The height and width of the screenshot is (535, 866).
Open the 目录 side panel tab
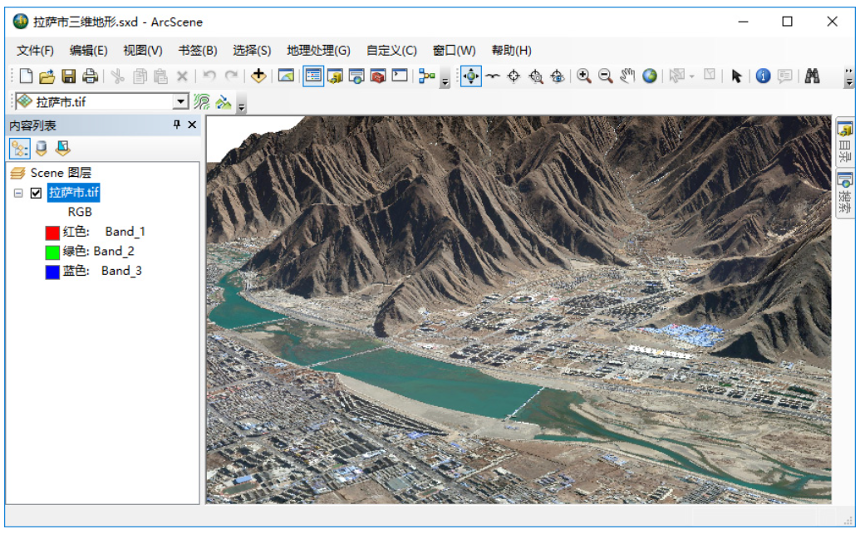845,145
